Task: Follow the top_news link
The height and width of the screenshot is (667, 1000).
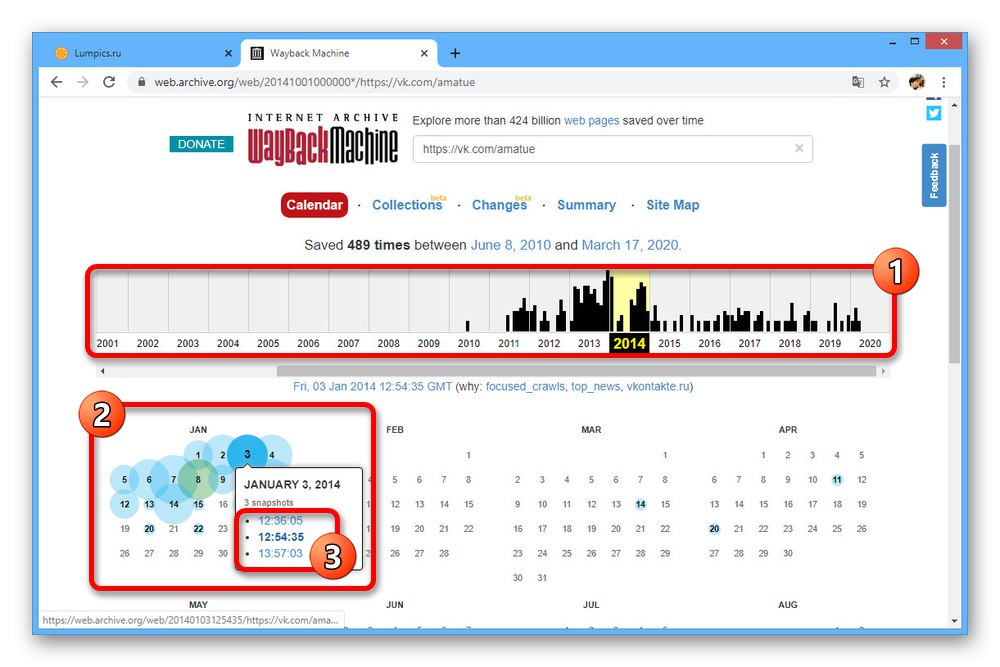Action: (595, 386)
